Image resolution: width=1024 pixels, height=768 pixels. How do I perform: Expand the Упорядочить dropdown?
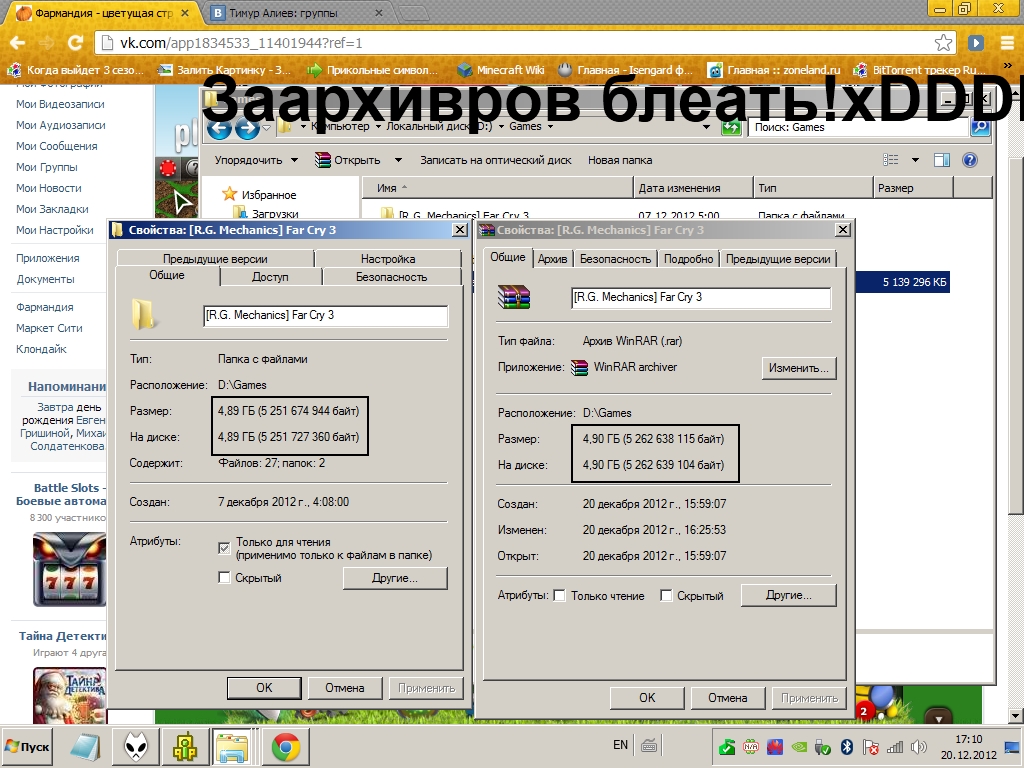[x=256, y=160]
